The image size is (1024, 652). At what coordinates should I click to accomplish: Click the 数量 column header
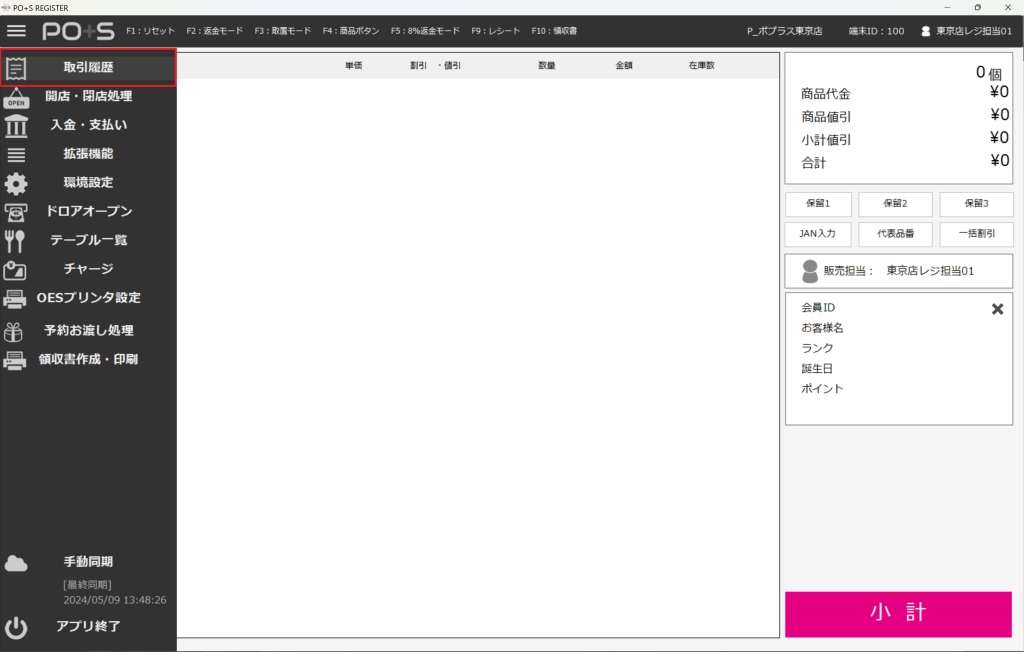point(547,65)
